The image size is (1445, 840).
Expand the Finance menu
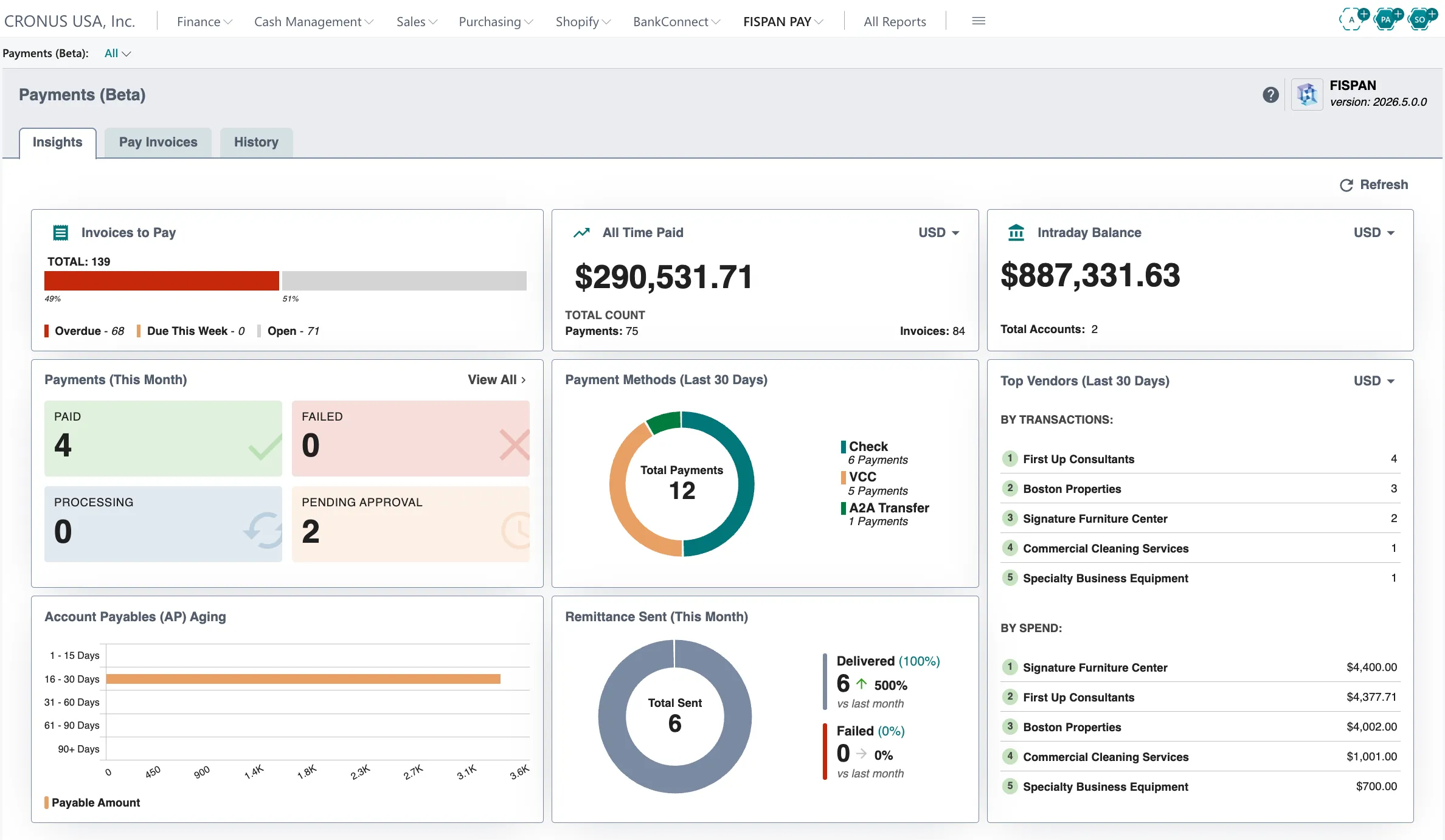click(204, 22)
